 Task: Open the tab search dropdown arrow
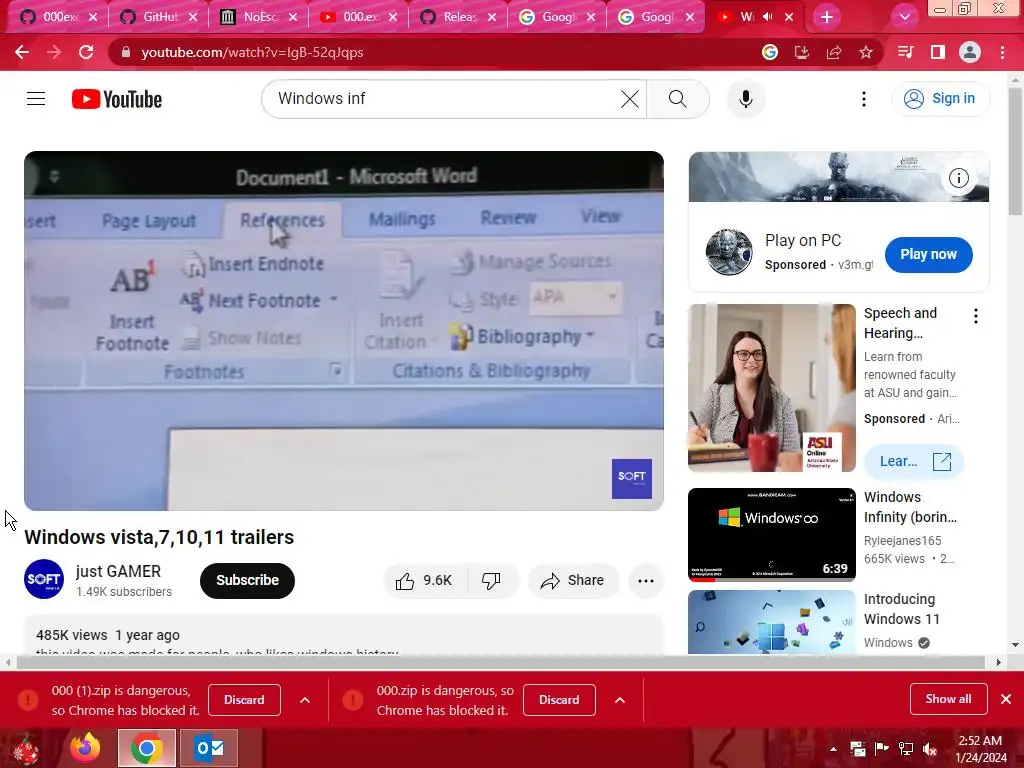tap(904, 17)
